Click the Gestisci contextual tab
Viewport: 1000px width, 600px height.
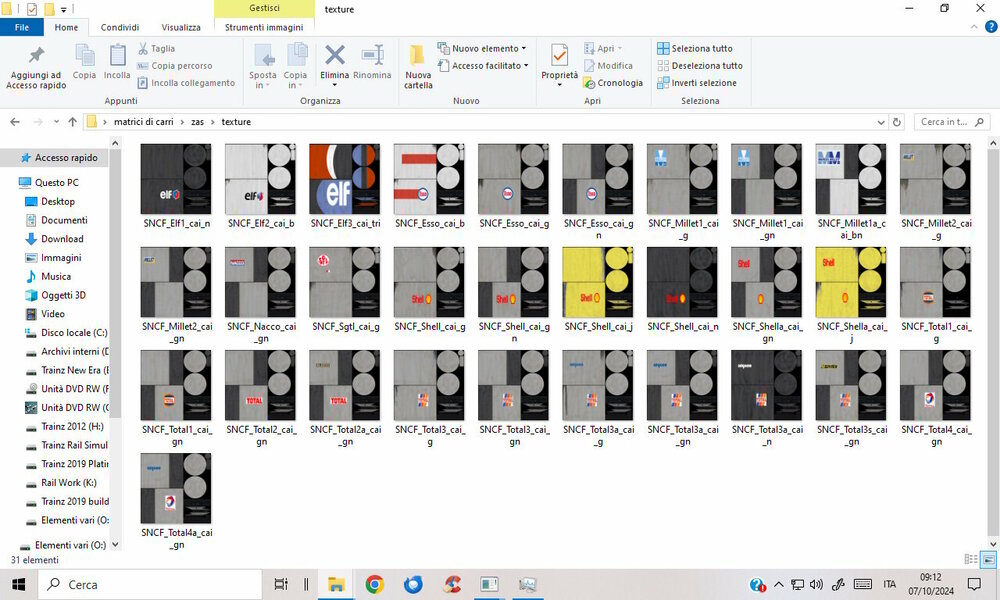click(x=265, y=8)
